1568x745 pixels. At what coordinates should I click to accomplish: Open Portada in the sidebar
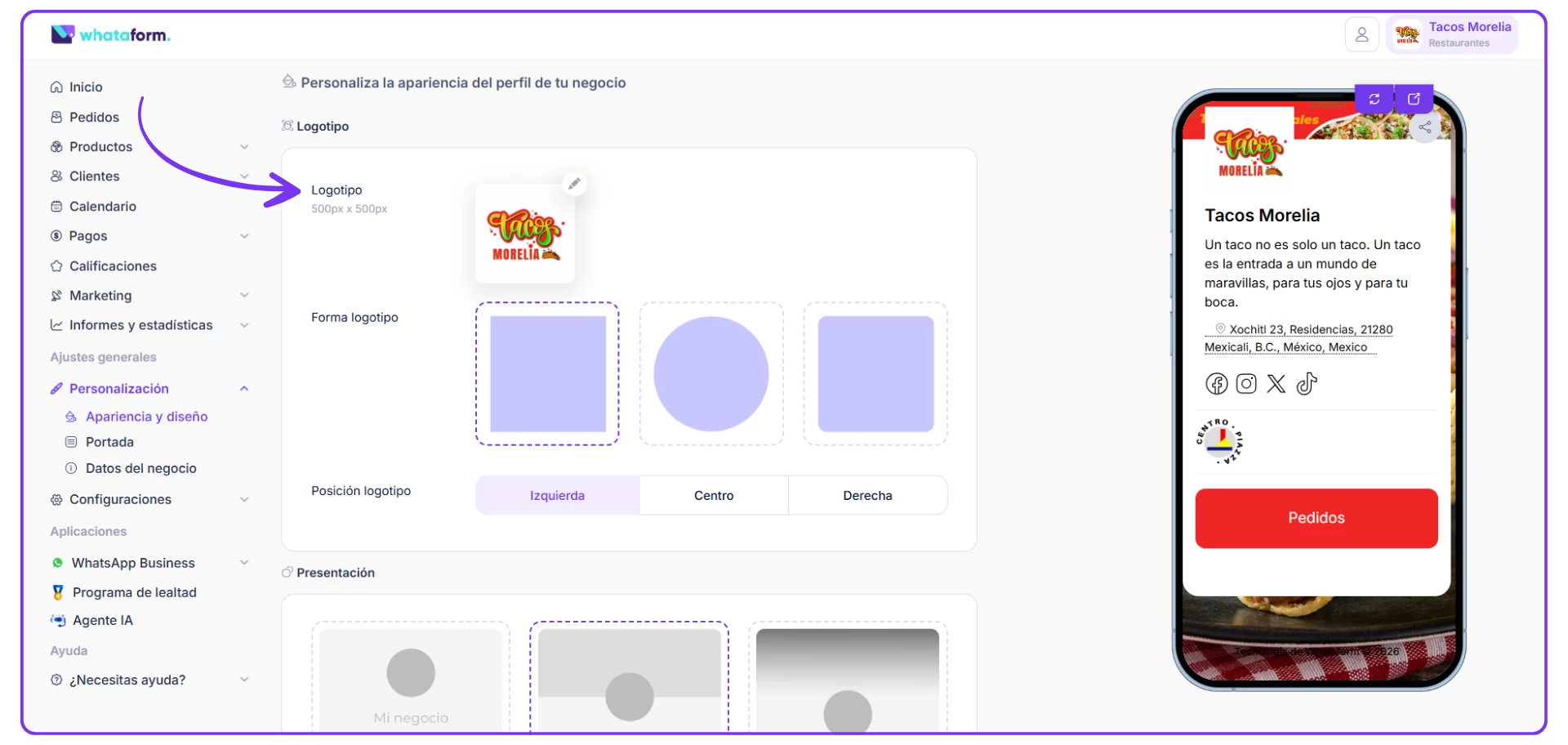pyautogui.click(x=109, y=442)
